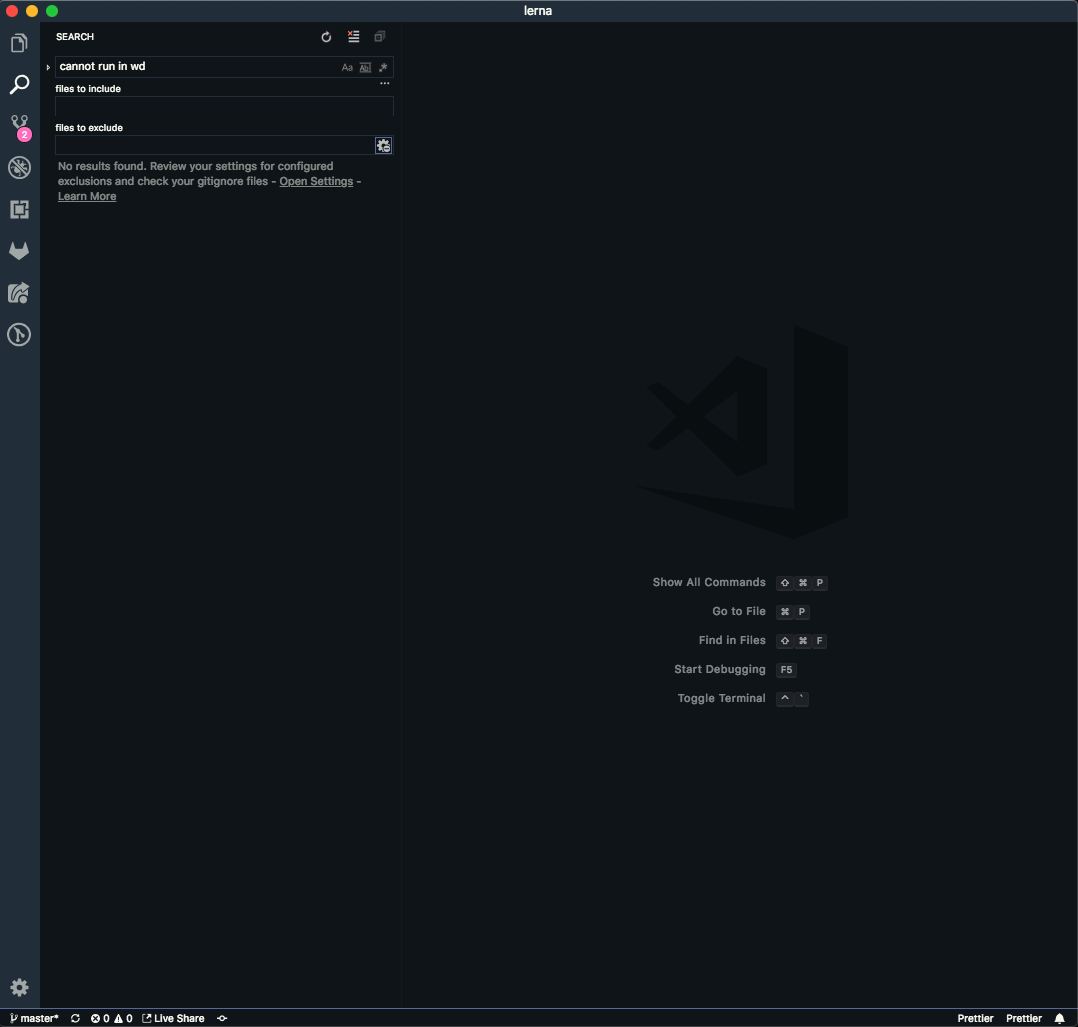Open the Manage gear at bottom left
Viewport: 1078px width, 1027px height.
click(x=19, y=988)
